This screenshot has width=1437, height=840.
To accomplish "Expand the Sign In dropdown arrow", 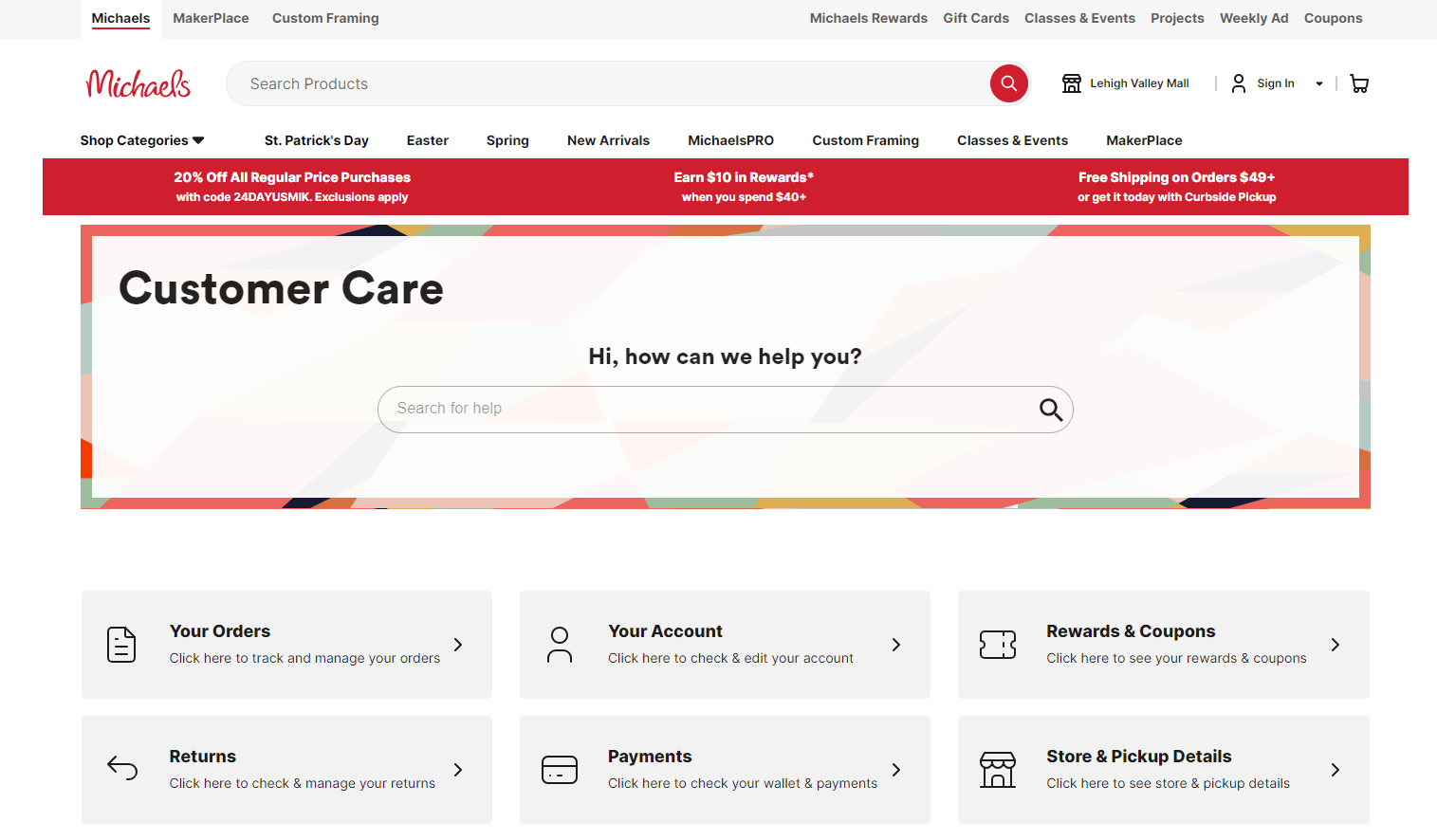I will 1318,83.
